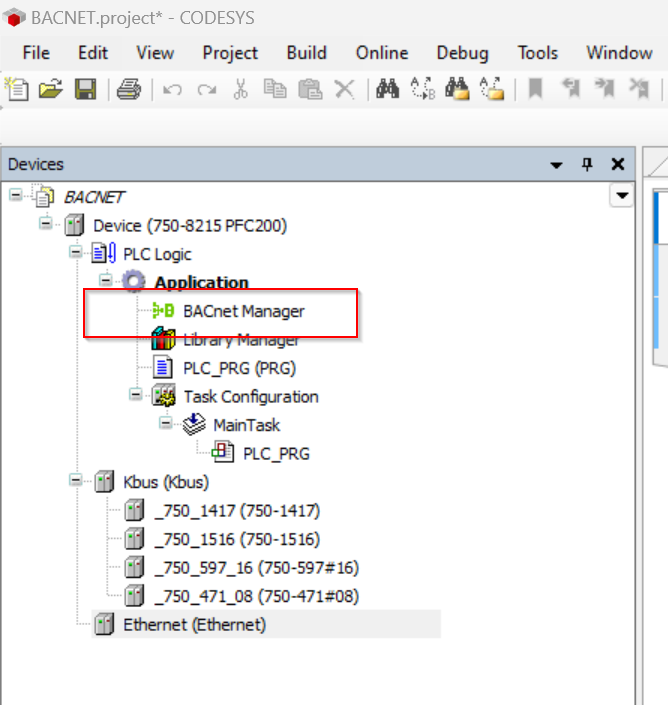Click the Print toolbar icon

coord(129,89)
